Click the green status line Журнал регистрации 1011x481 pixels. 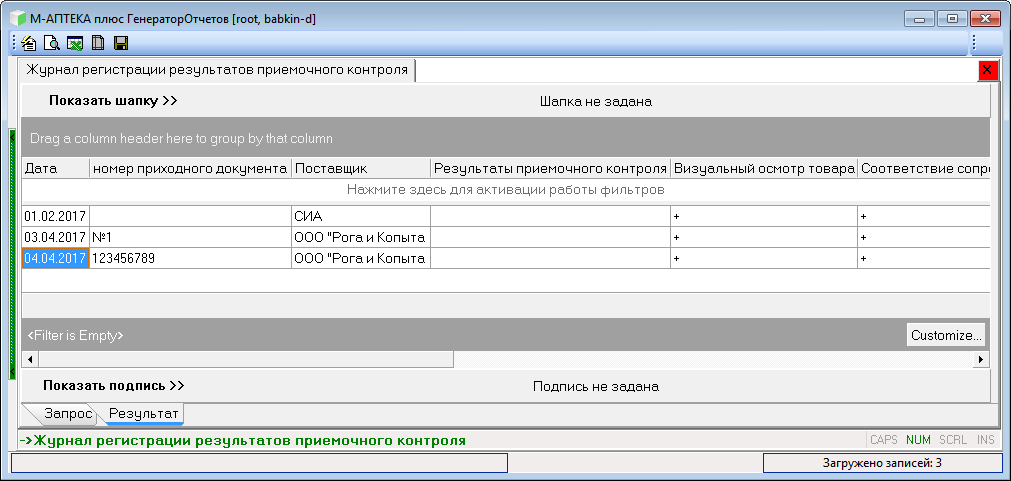point(242,441)
